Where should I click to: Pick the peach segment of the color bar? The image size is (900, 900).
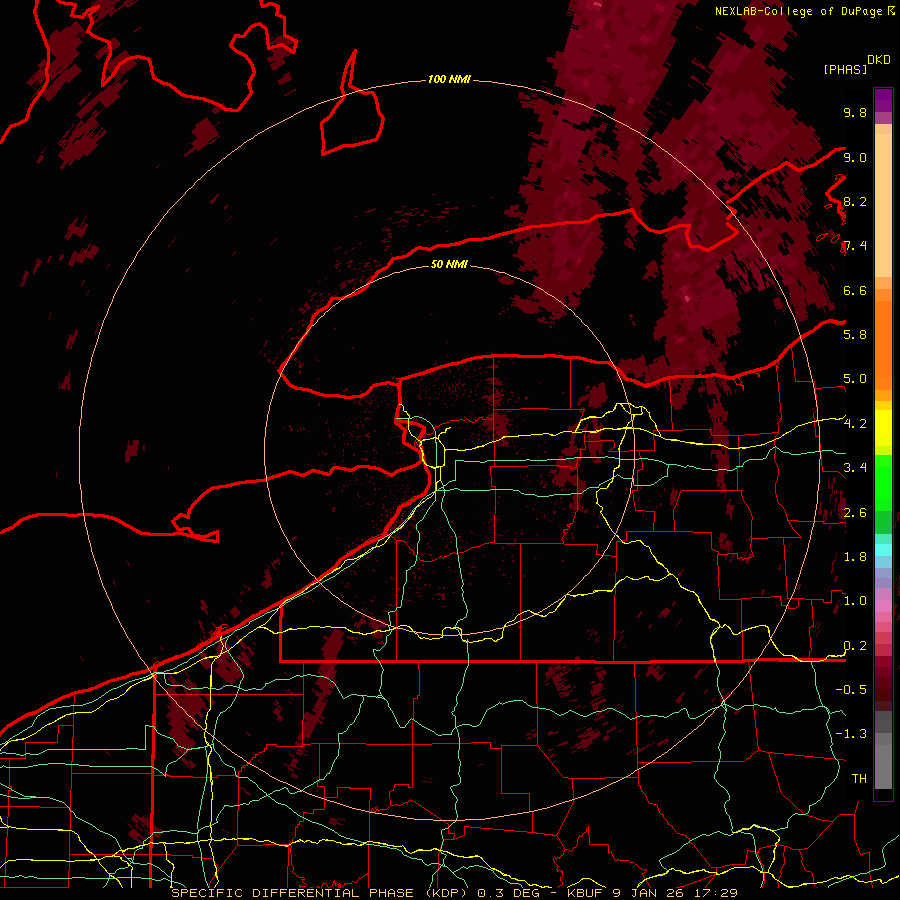(x=883, y=205)
